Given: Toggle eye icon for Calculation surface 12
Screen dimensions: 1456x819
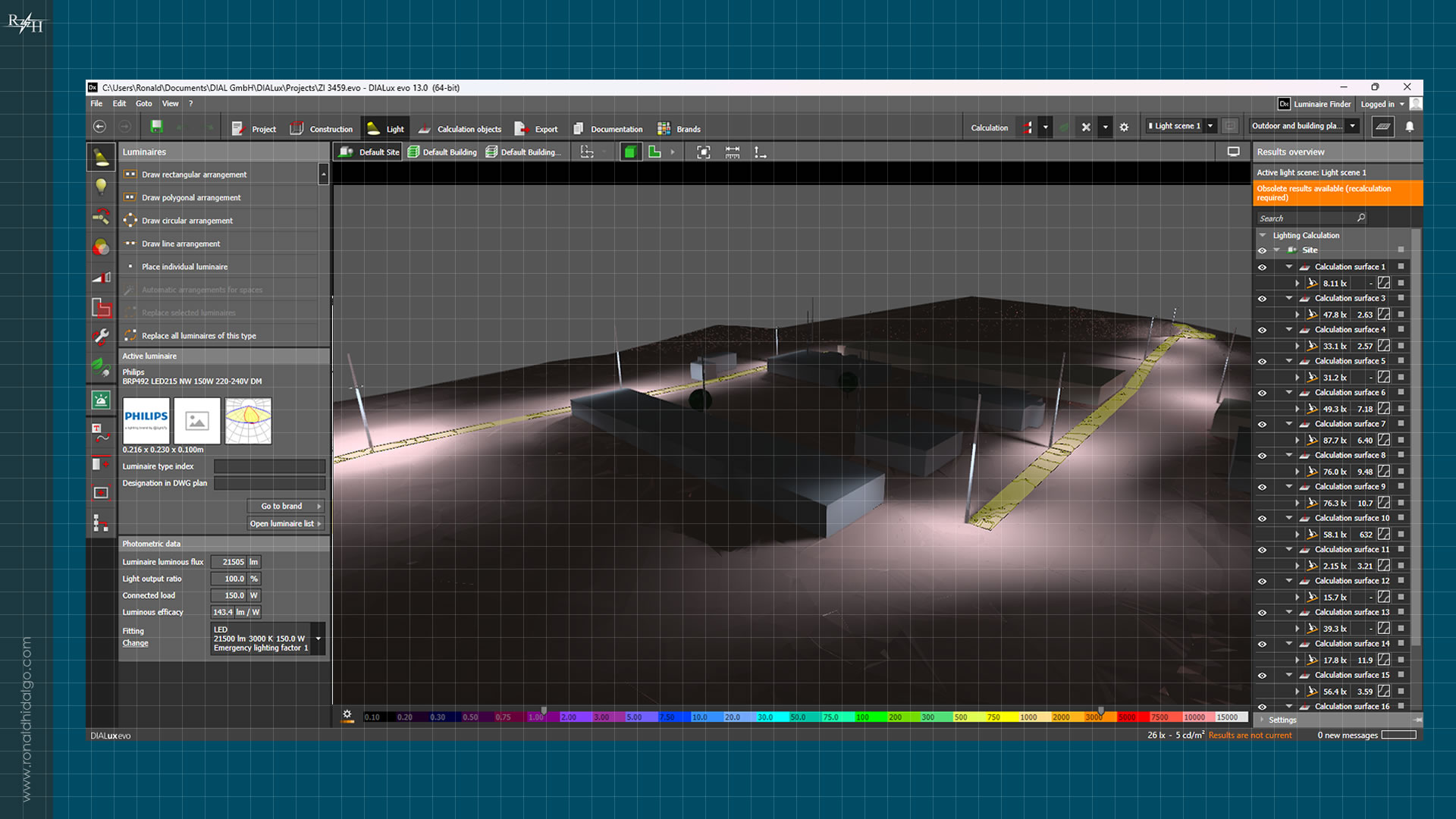Looking at the screenshot, I should point(1262,581).
